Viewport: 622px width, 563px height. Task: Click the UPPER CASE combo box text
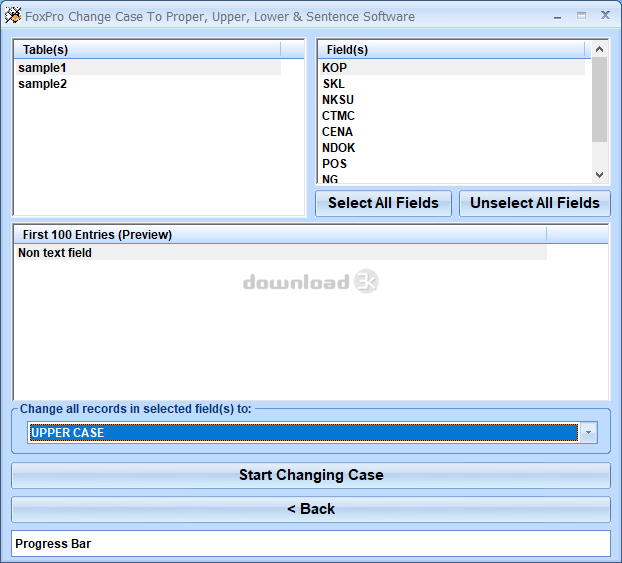tap(304, 433)
